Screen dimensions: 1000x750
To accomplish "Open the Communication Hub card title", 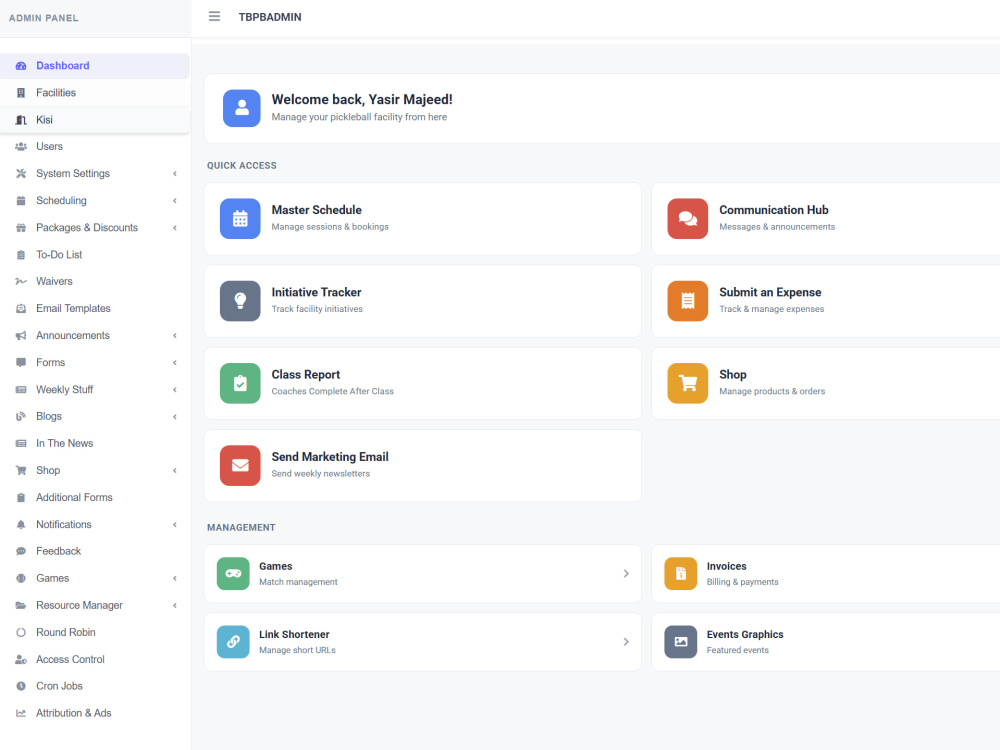I will pos(774,210).
